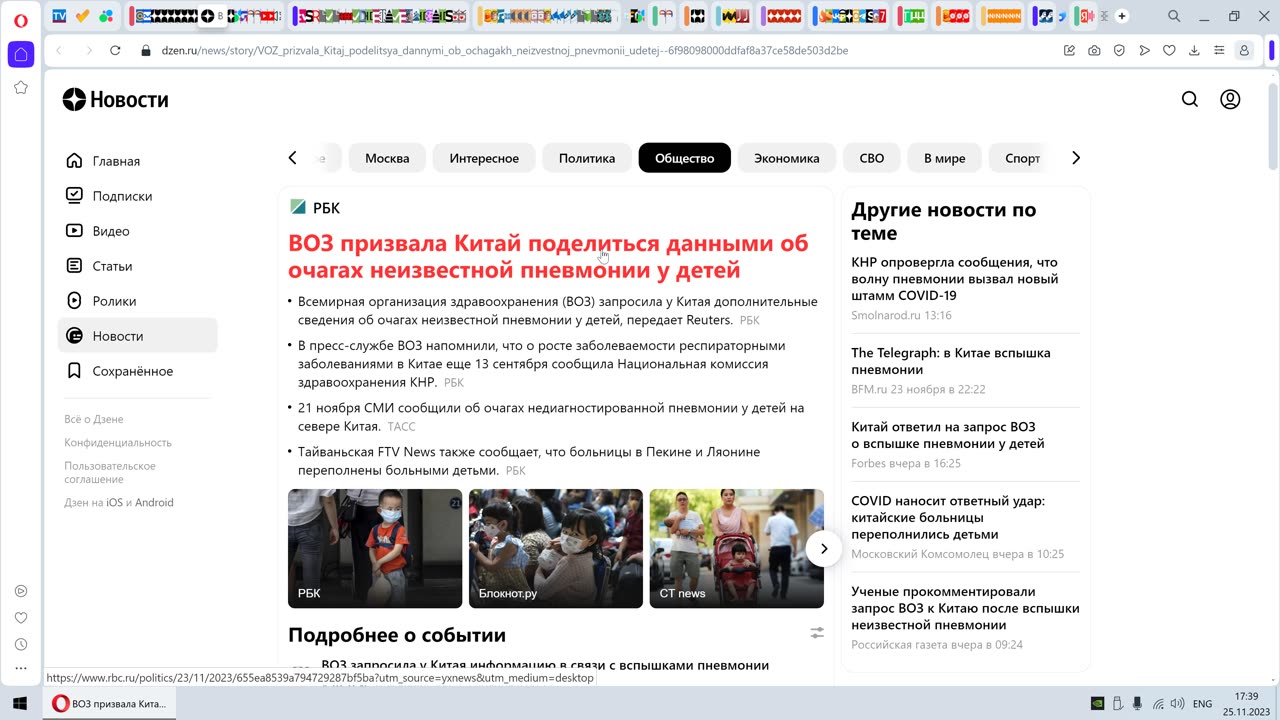Open the ТАСС source label link
The width and height of the screenshot is (1280, 720).
(x=401, y=427)
